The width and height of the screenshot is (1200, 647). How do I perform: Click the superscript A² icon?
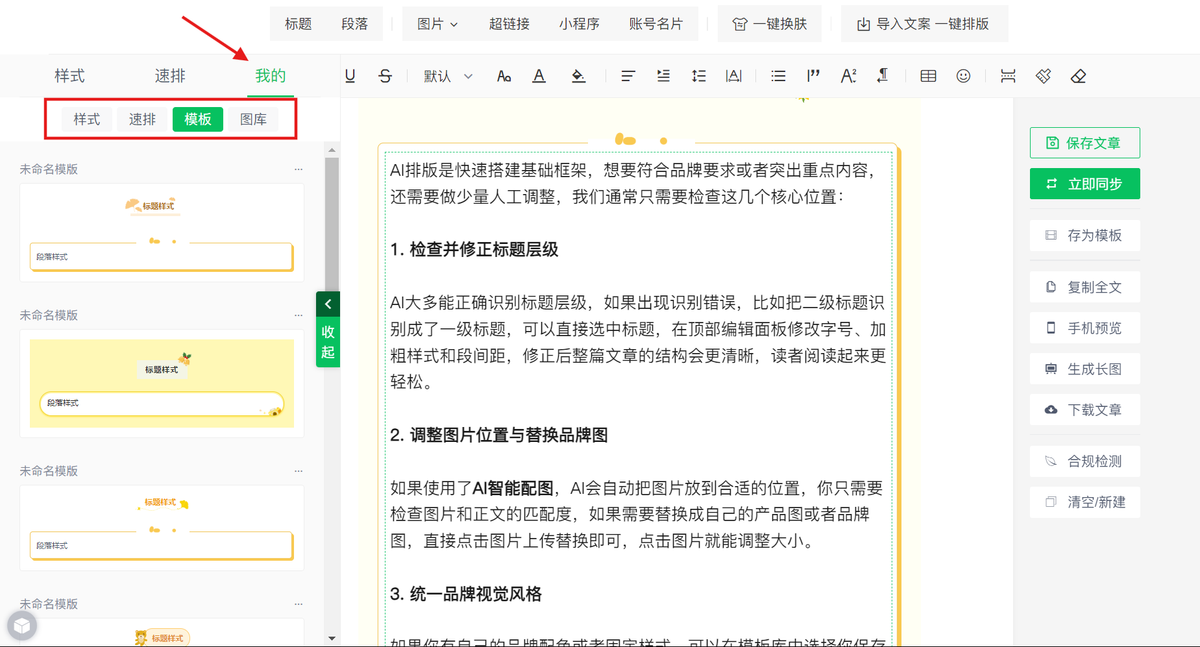pos(848,76)
